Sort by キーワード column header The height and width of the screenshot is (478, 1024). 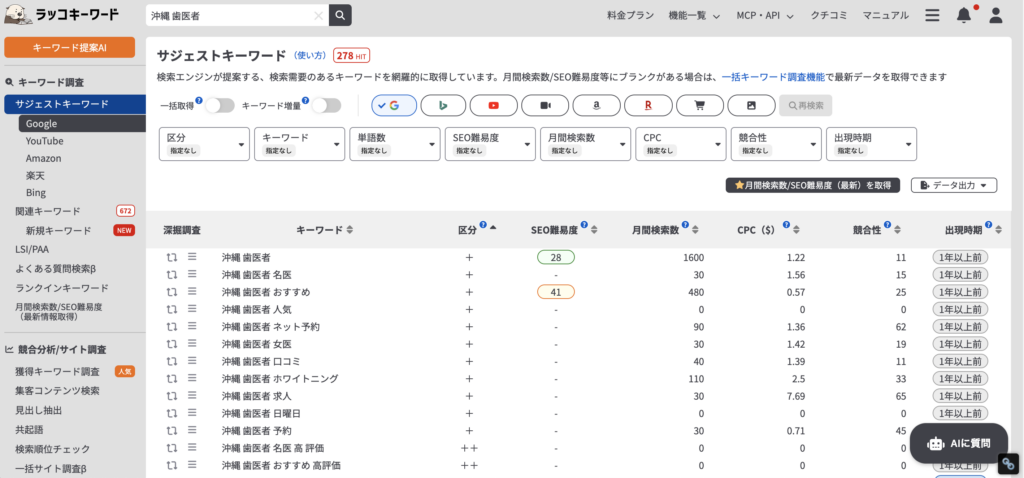tap(325, 230)
